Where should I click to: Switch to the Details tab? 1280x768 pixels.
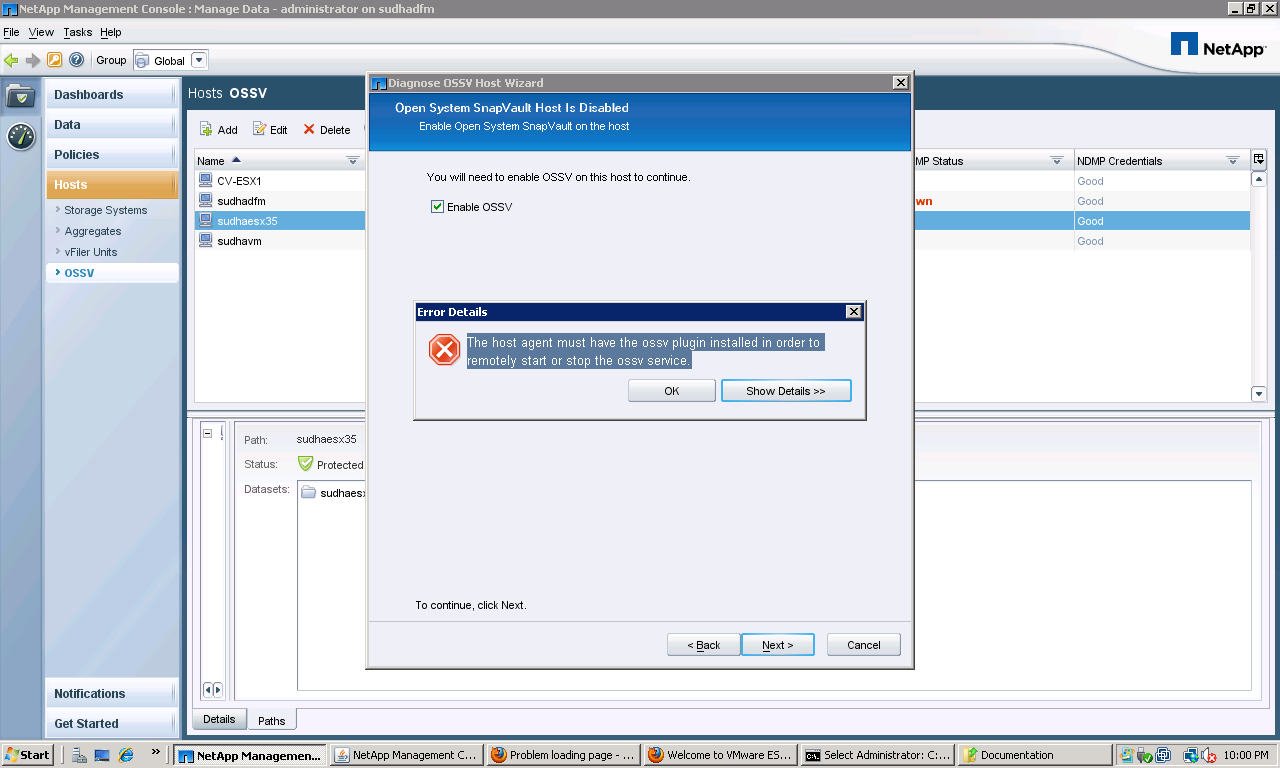[x=219, y=719]
